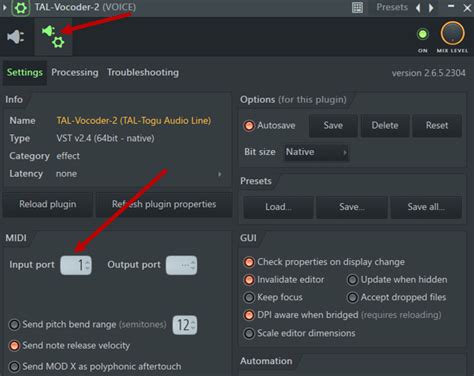The height and width of the screenshot is (376, 474).
Task: Toggle the Autosave option
Action: pyautogui.click(x=269, y=125)
